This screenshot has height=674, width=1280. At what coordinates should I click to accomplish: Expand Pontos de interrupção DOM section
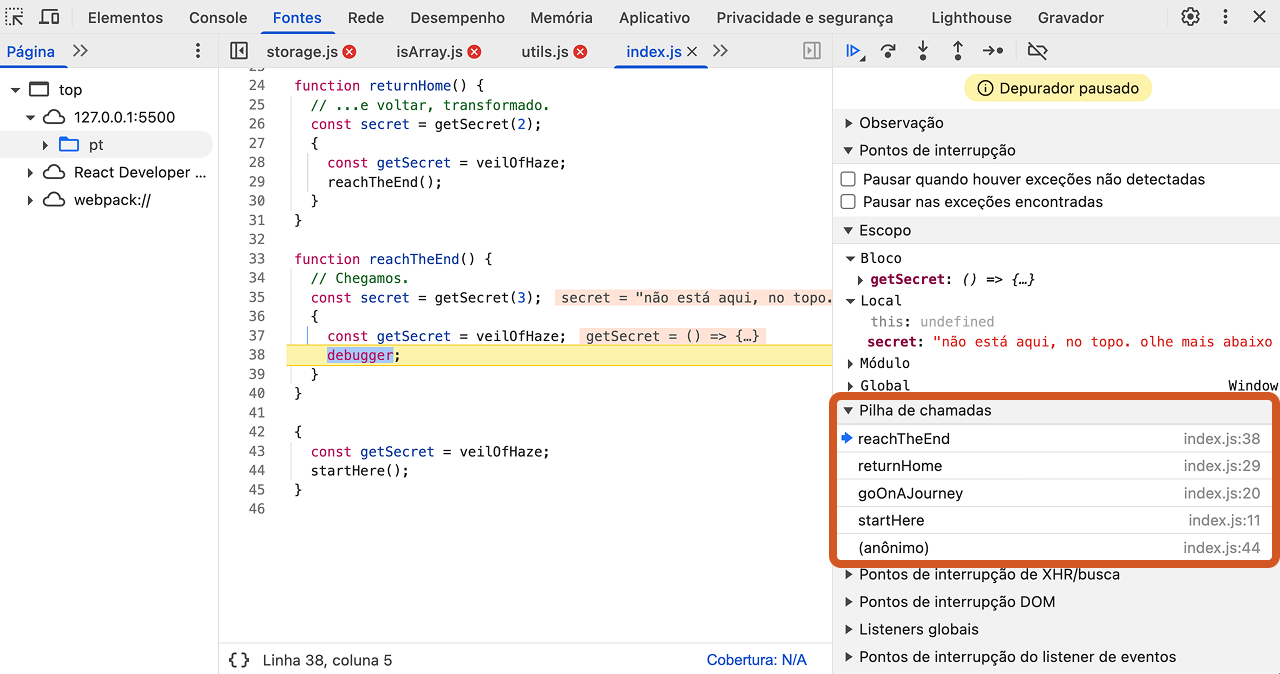pyautogui.click(x=849, y=602)
